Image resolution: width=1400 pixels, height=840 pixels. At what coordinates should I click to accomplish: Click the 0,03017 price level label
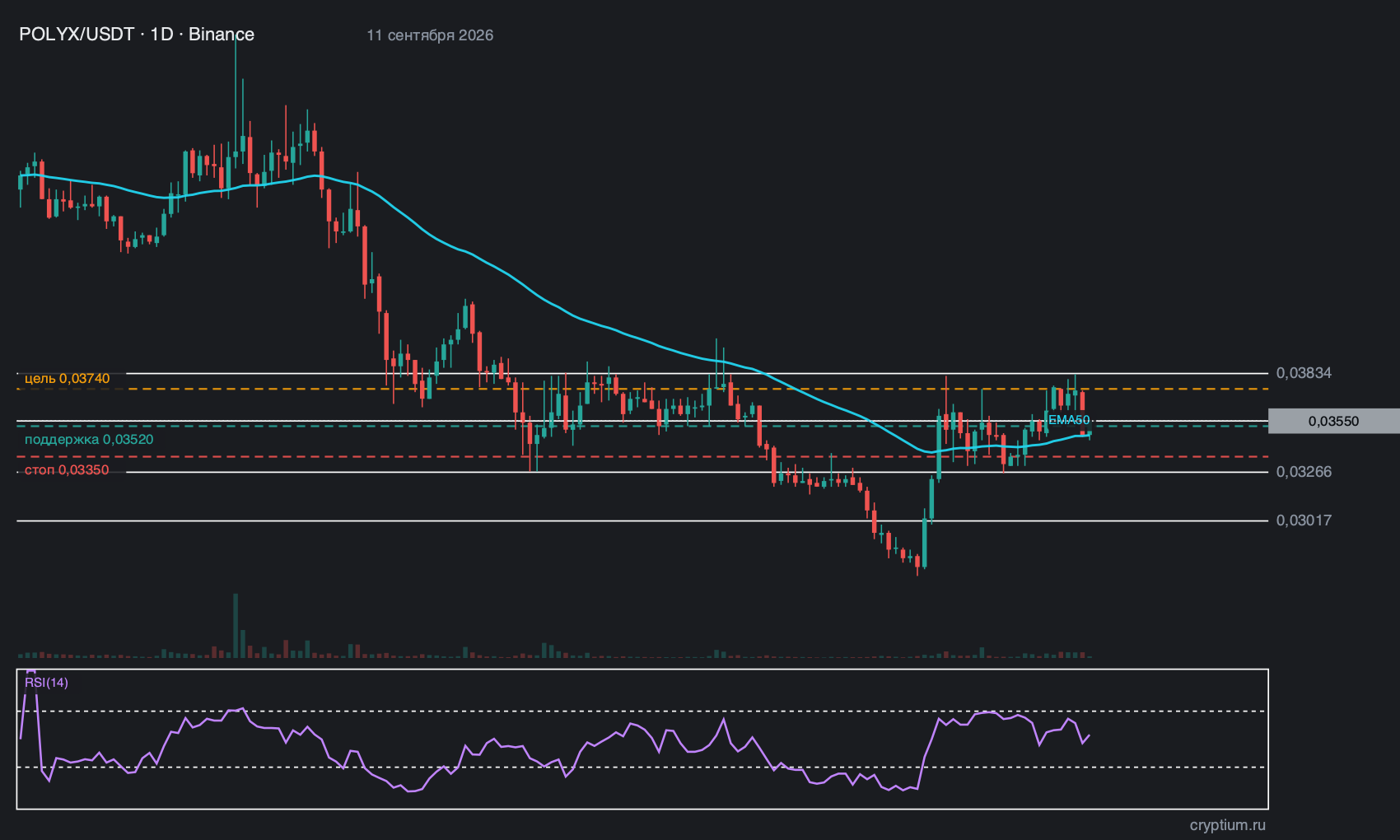(1304, 520)
